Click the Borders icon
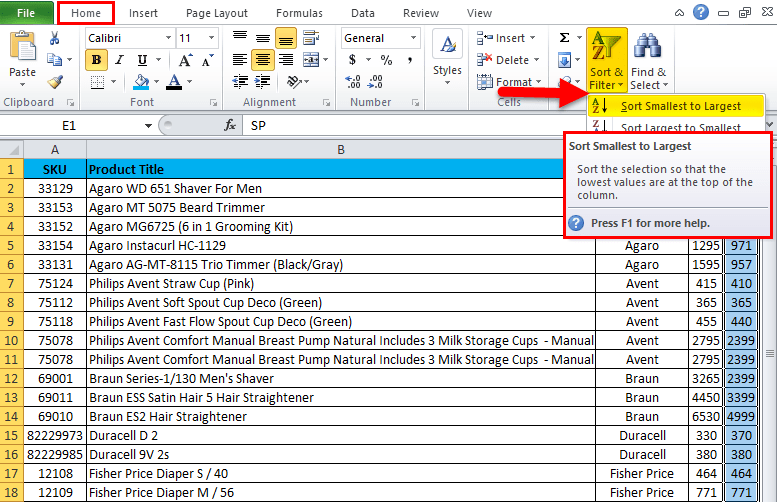Screen dimensions: 777x502 pyautogui.click(x=98, y=82)
